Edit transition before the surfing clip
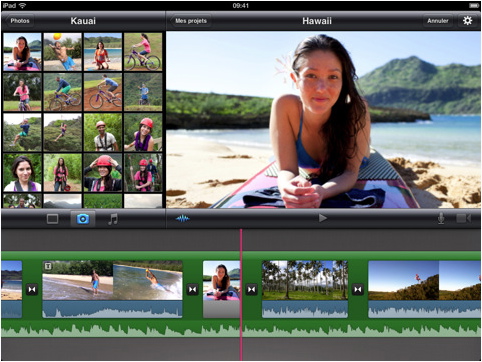The width and height of the screenshot is (482, 362). [x=32, y=289]
